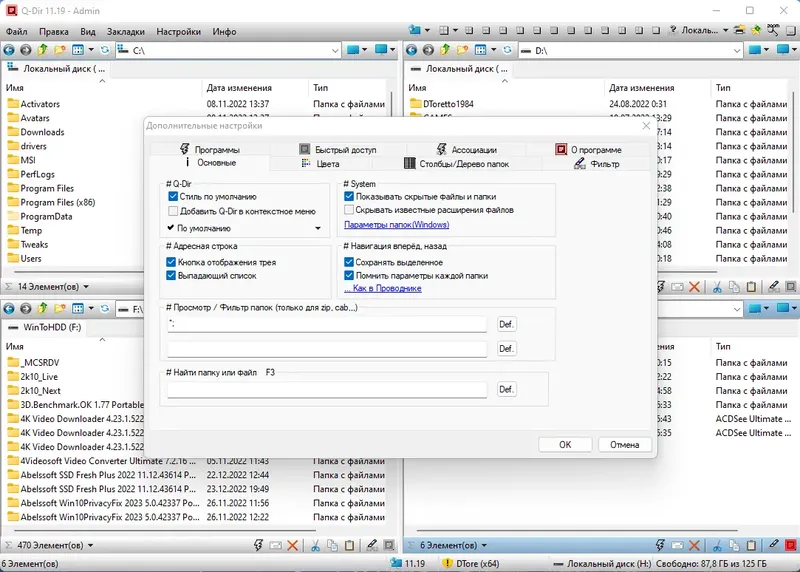Click the question mark help icon in toolbar

pos(672,30)
